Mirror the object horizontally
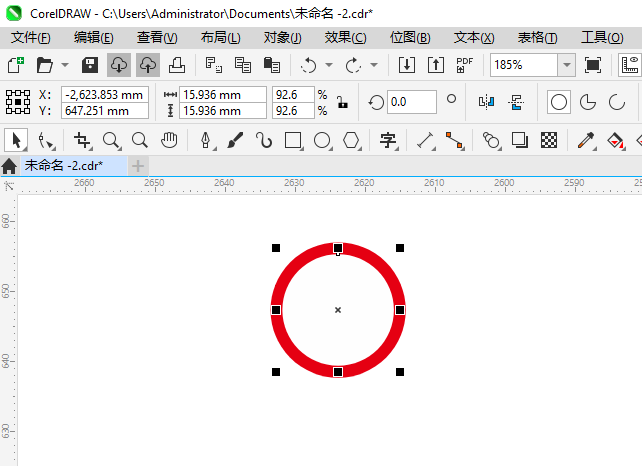642x466 pixels. [486, 102]
